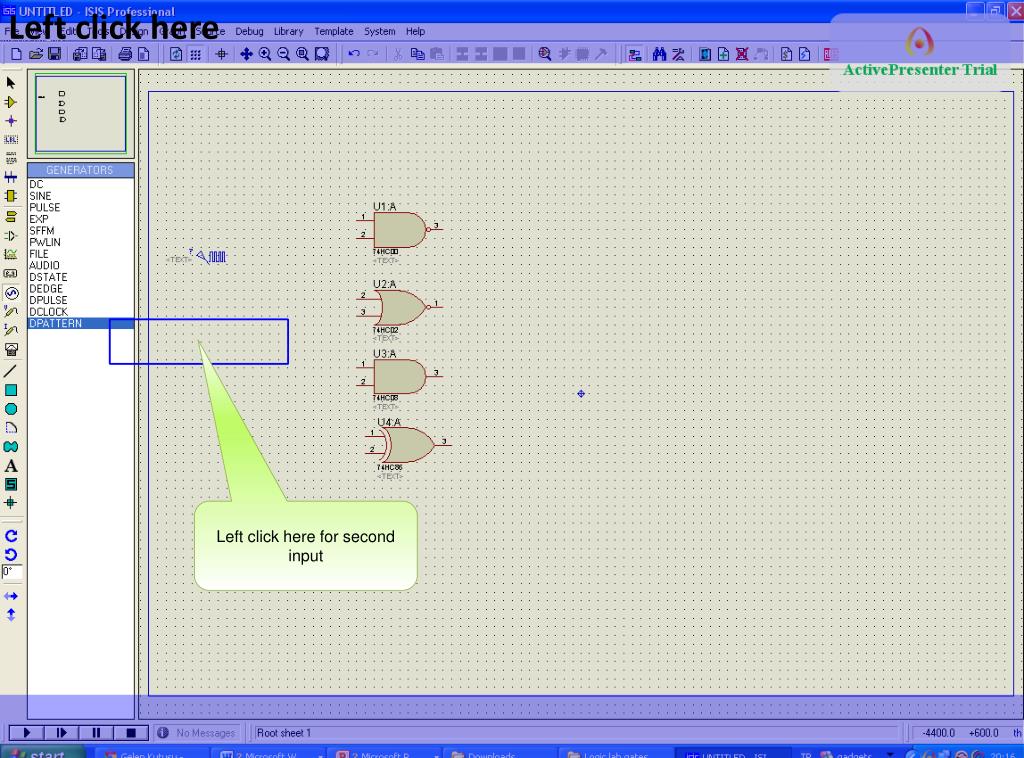Open a design with the folder icon
This screenshot has height=758, width=1024.
pyautogui.click(x=36, y=54)
